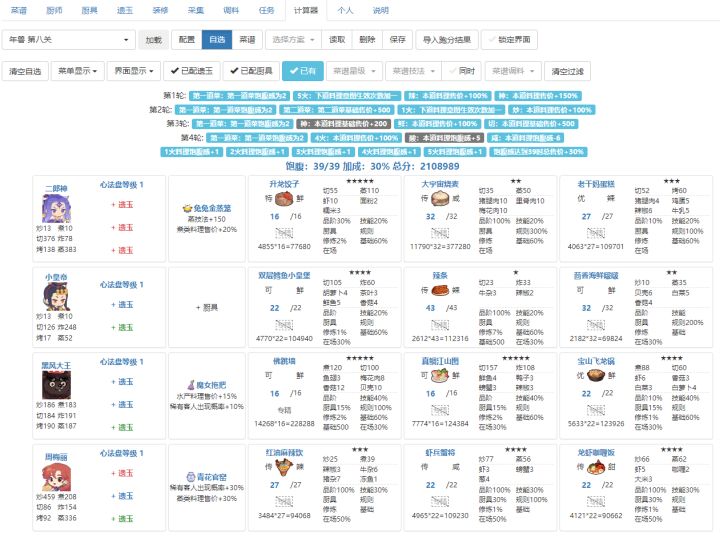Switch to the 厨师 tab
720x537 pixels.
tap(54, 10)
